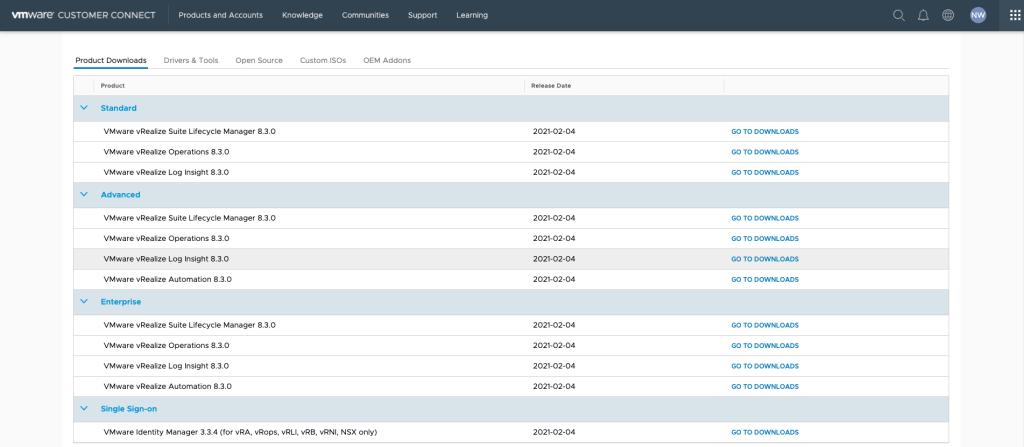Go to downloads for VMware Identity Manager 3.3.4
Image resolution: width=1024 pixels, height=447 pixels.
(x=764, y=432)
